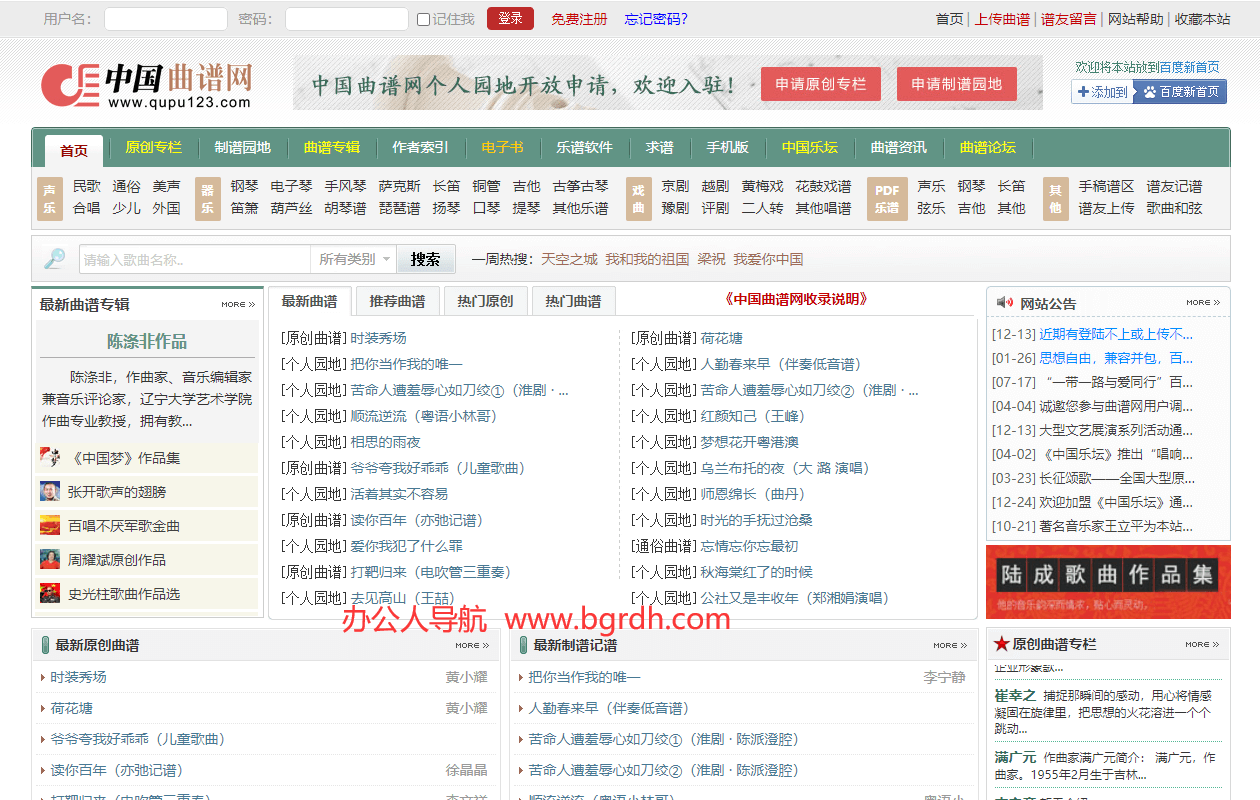The image size is (1260, 800).
Task: Switch to the 推荐曲谱 tab
Action: pos(397,301)
